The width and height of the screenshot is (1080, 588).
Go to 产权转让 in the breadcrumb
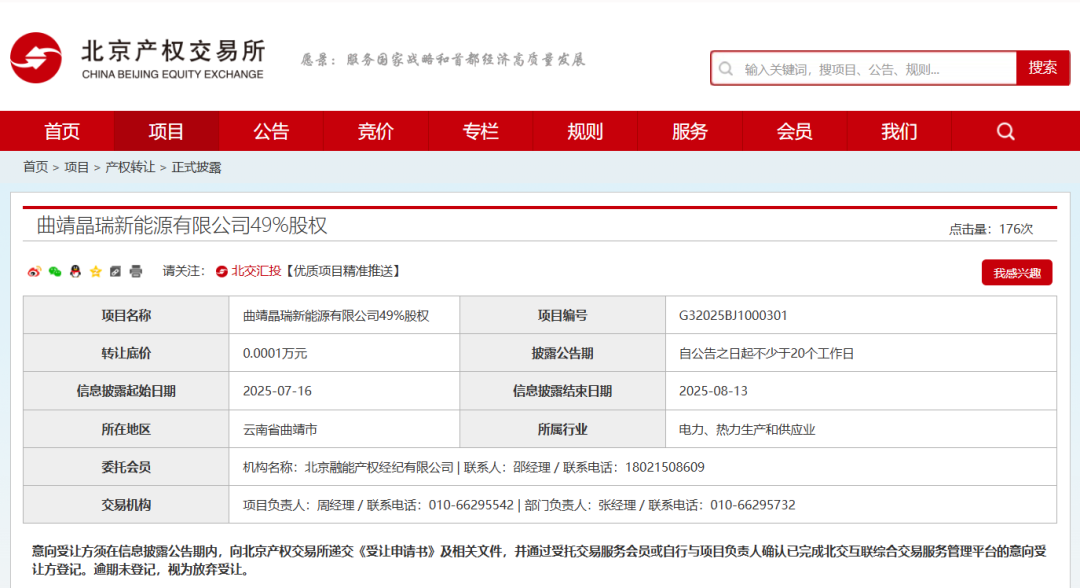point(130,167)
